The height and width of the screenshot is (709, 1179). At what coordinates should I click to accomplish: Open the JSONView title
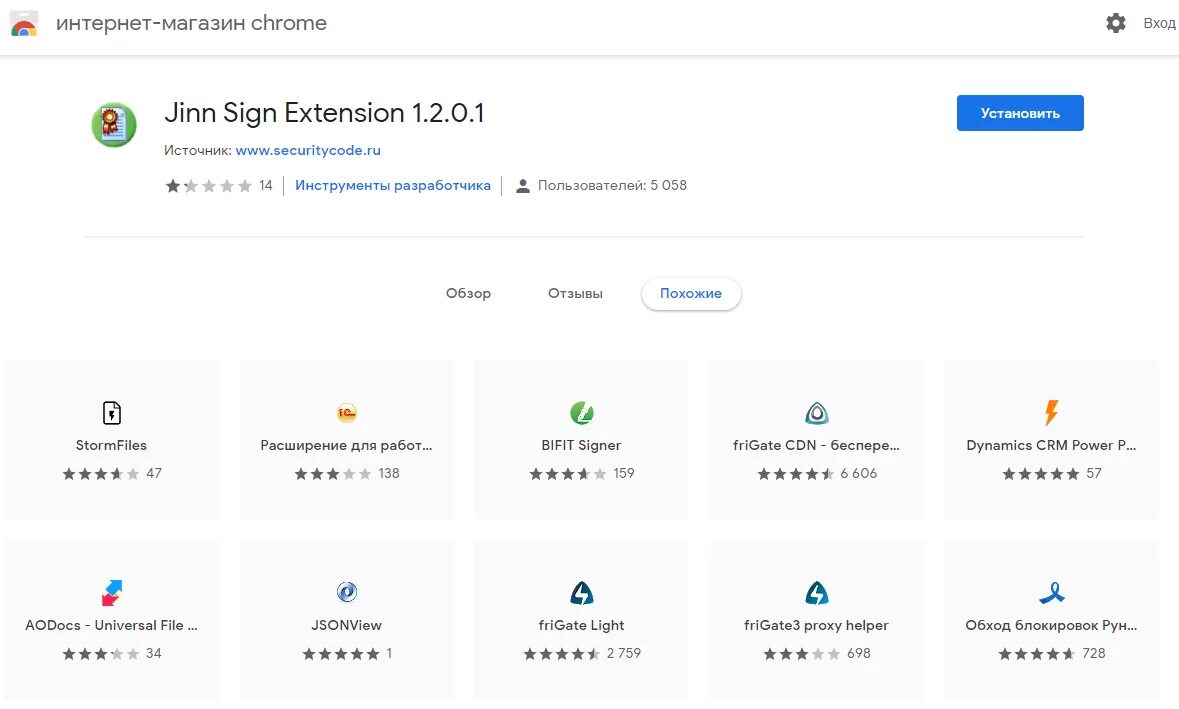[347, 626]
